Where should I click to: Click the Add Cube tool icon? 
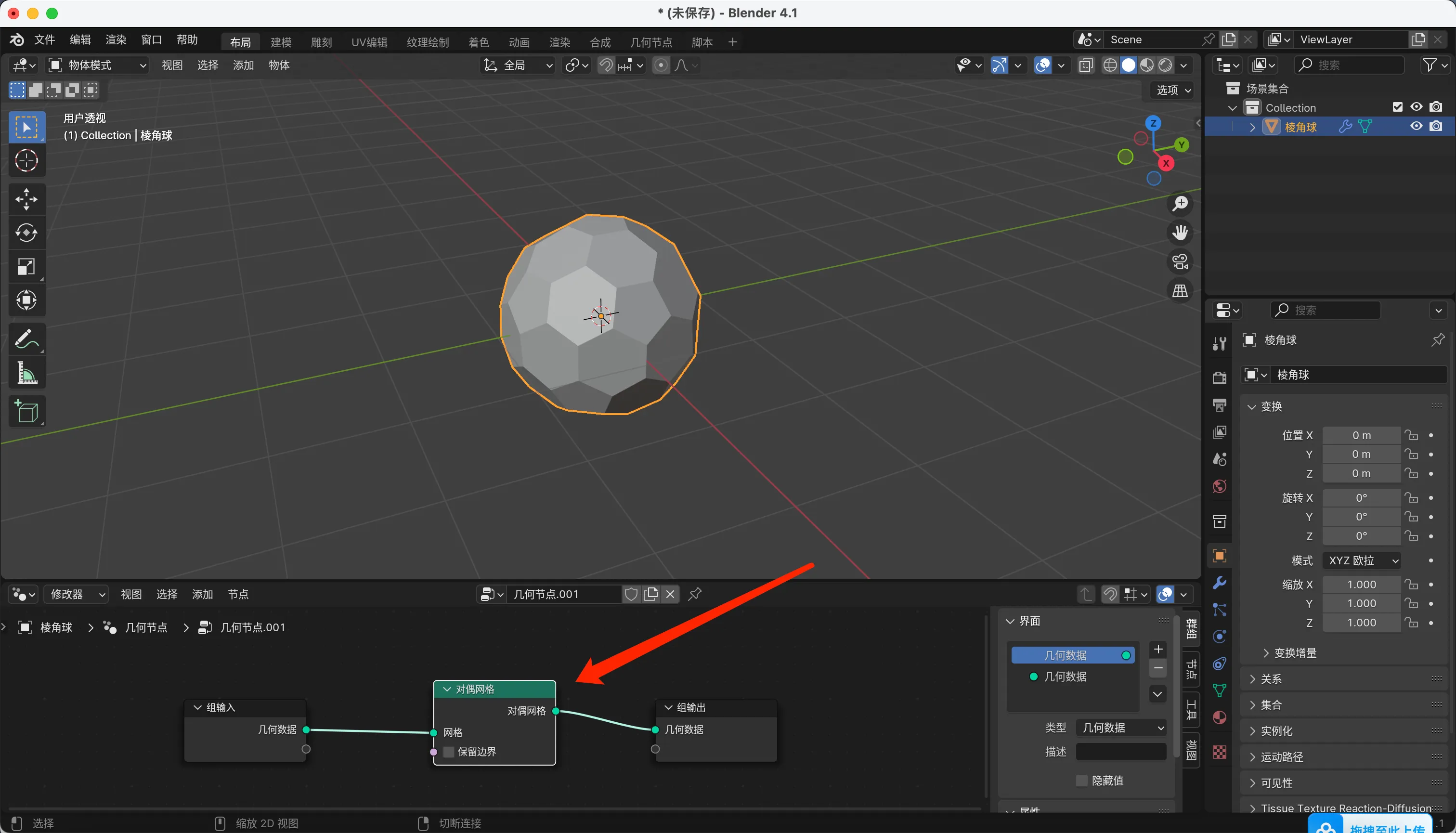click(26, 411)
